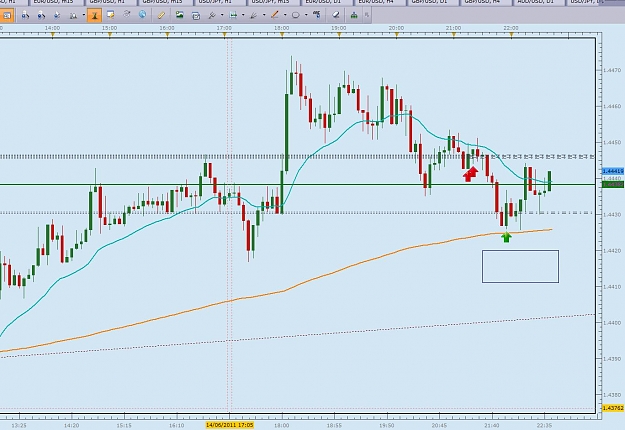The height and width of the screenshot is (430, 625).
Task: Expand dropdown arrow next to levels tool
Action: coord(243,16)
